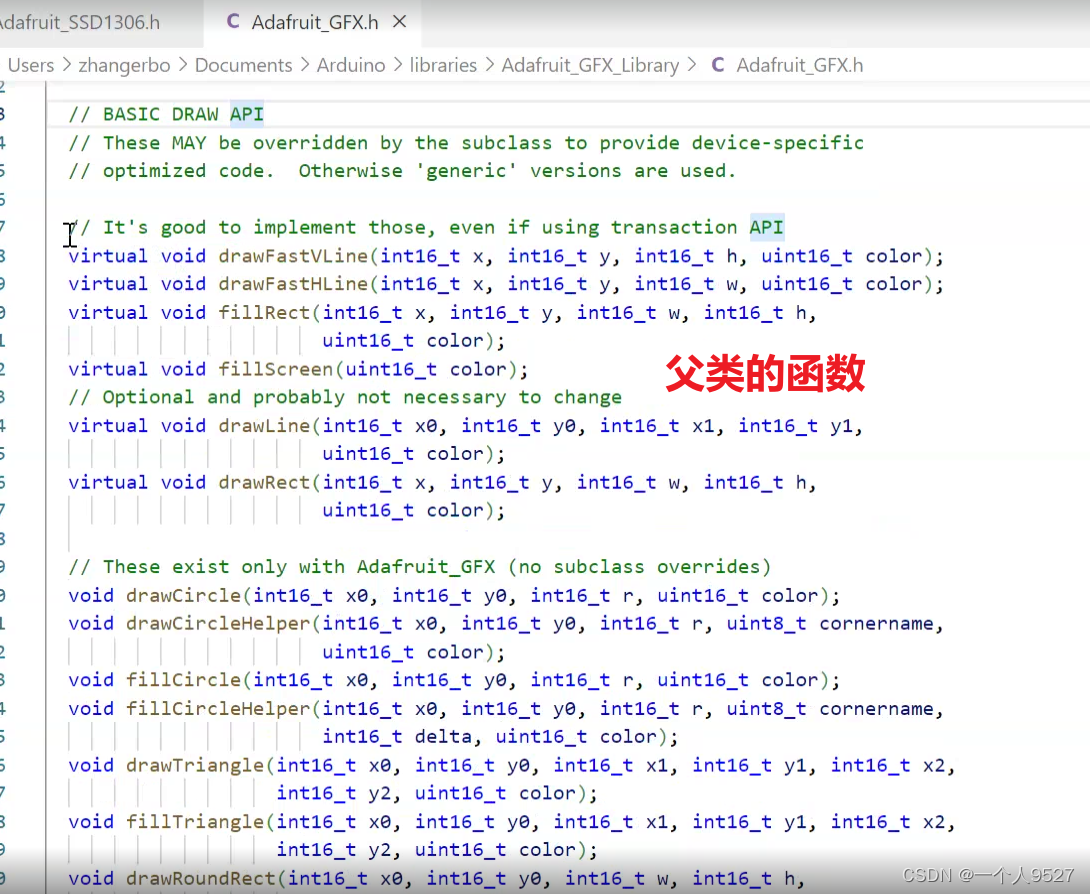The height and width of the screenshot is (894, 1090).
Task: Open the Documents breadcrumb segment
Action: click(243, 65)
